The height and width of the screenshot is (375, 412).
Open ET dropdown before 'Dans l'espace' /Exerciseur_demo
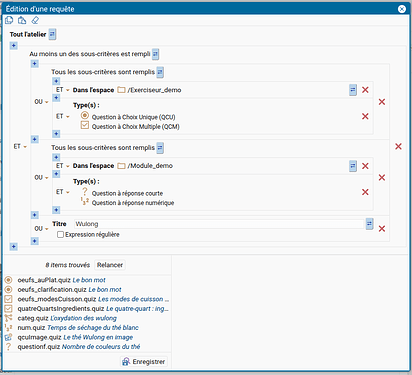[x=63, y=90]
